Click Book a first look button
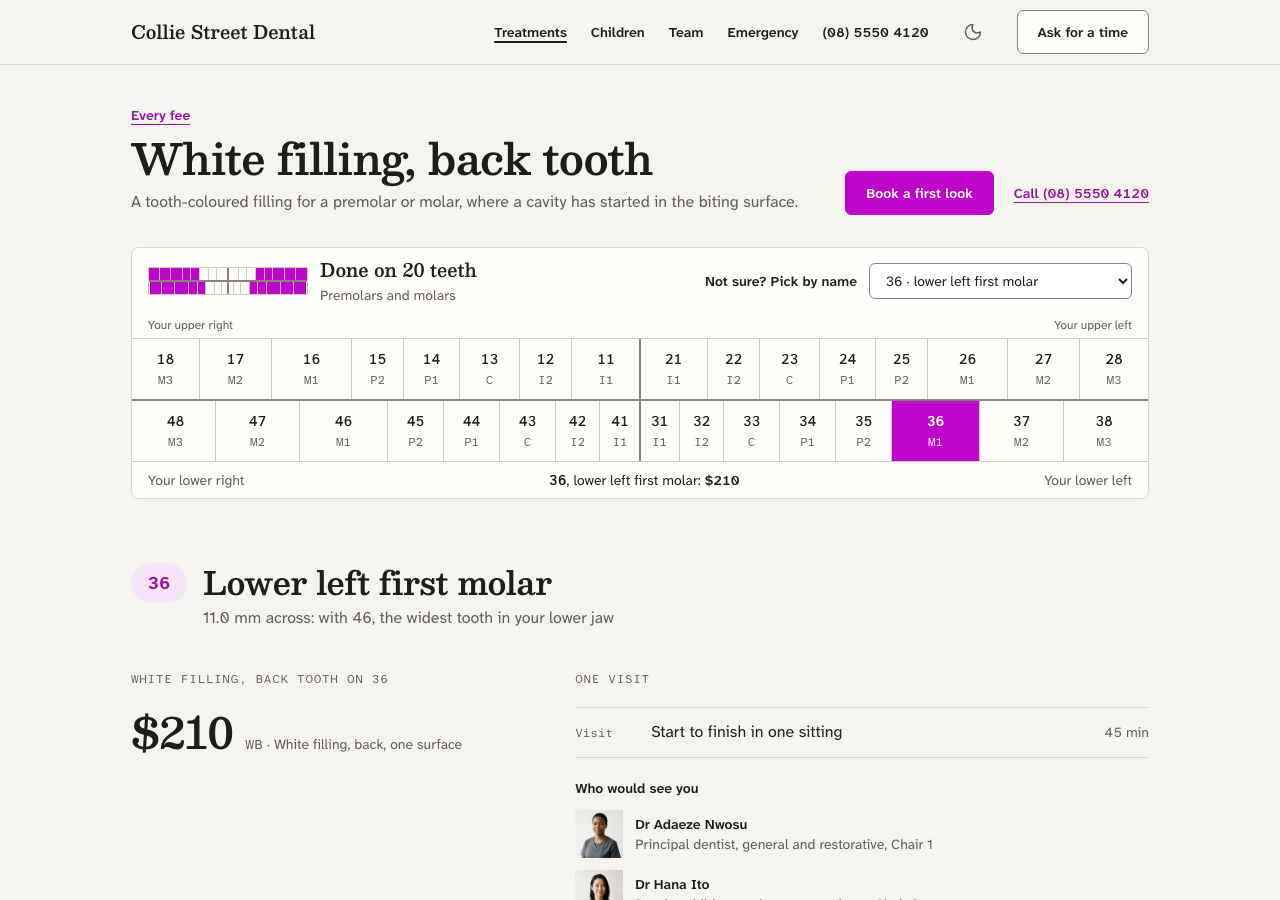 [919, 193]
